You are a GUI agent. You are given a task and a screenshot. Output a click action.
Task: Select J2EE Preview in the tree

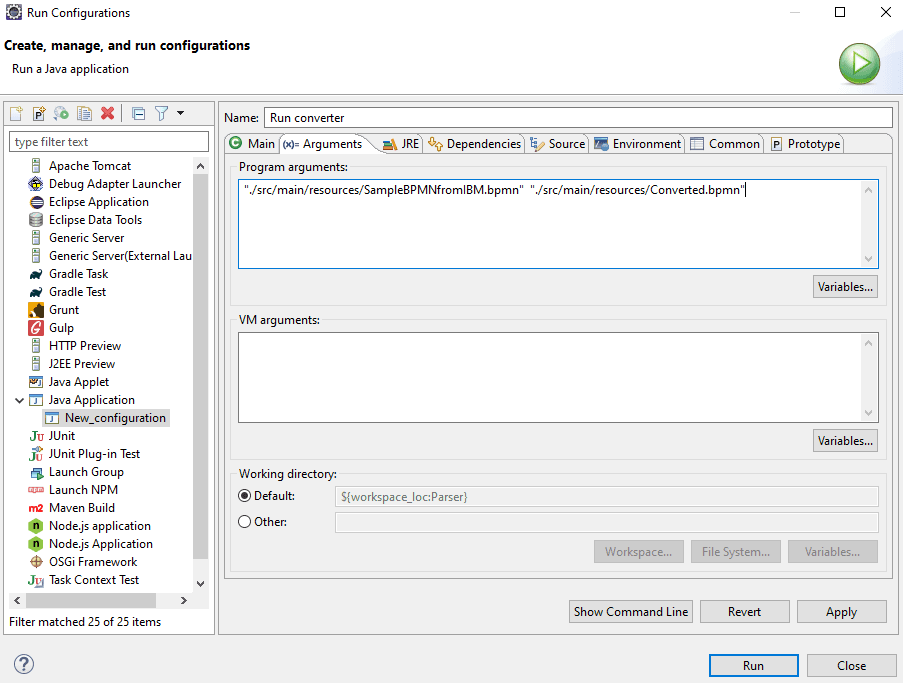click(x=82, y=364)
